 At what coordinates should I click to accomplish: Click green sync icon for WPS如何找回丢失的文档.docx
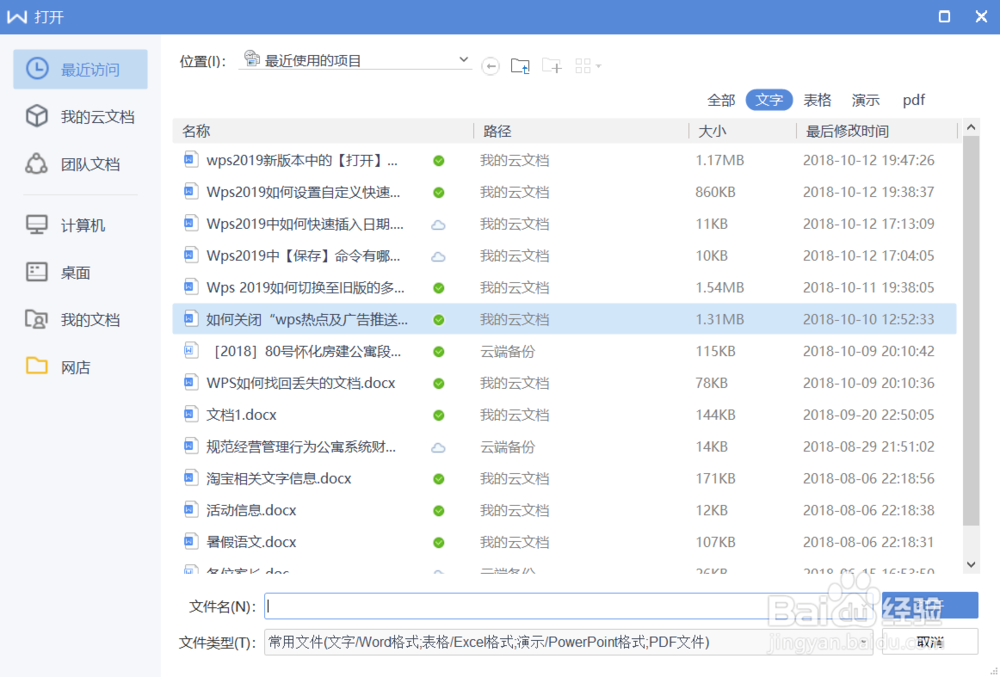click(x=439, y=384)
